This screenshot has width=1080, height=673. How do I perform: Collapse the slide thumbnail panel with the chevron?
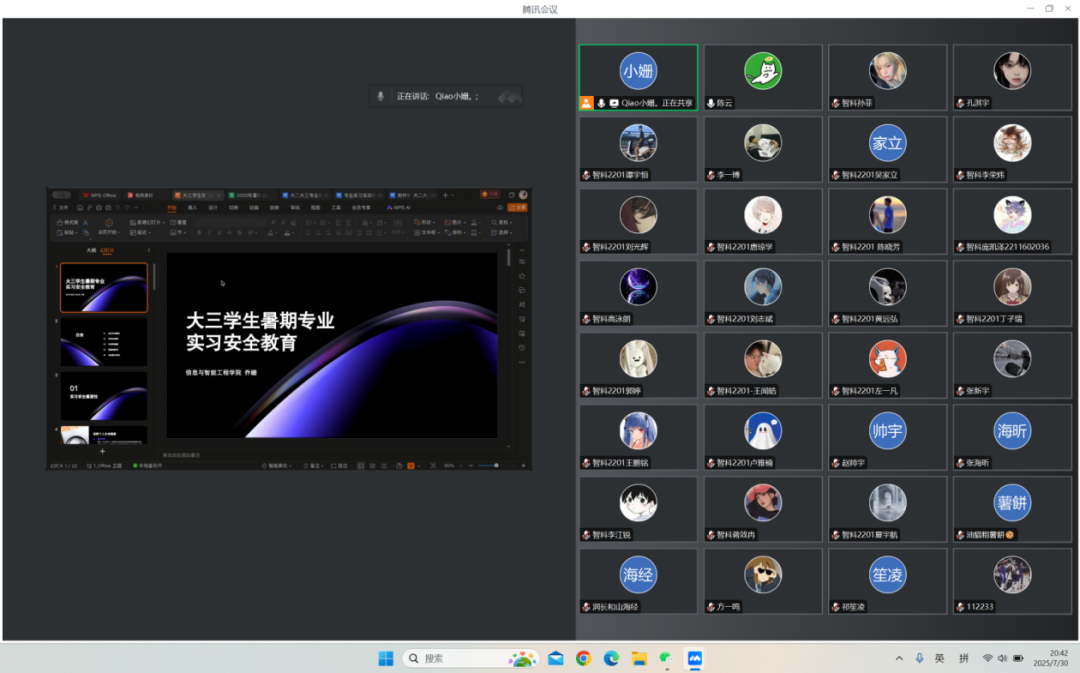coord(149,250)
